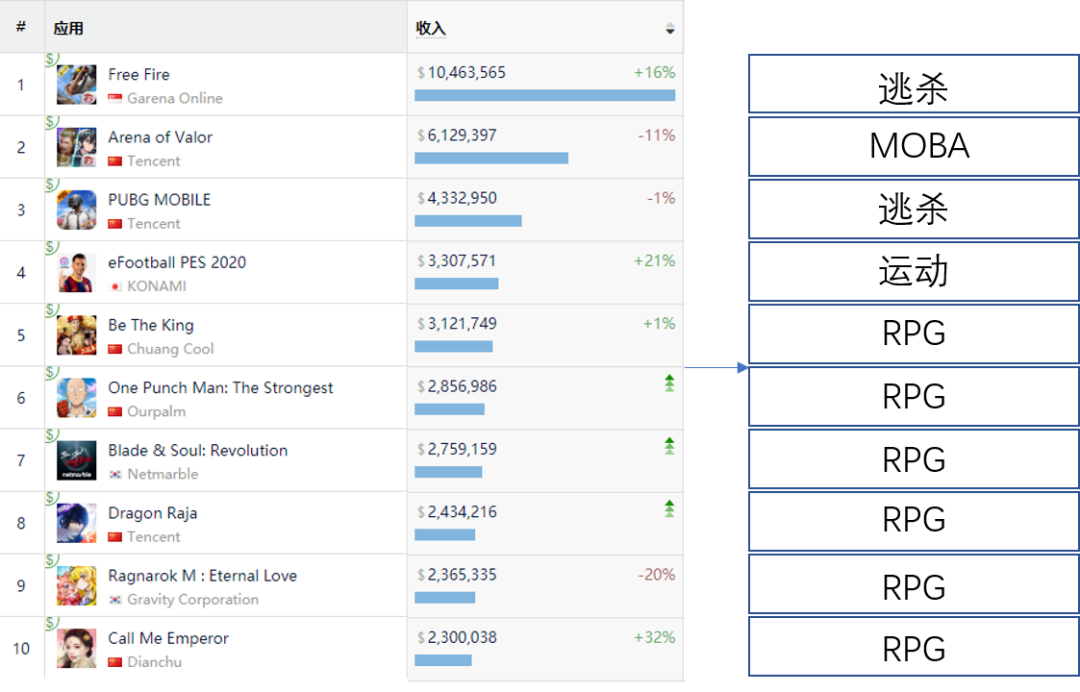The image size is (1080, 692).
Task: Open the Ragnarok M app icon
Action: point(76,586)
